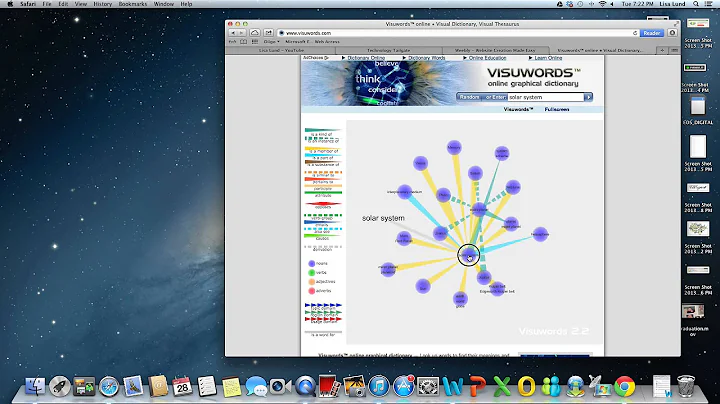Open the File menu in menu bar

[x=47, y=4]
